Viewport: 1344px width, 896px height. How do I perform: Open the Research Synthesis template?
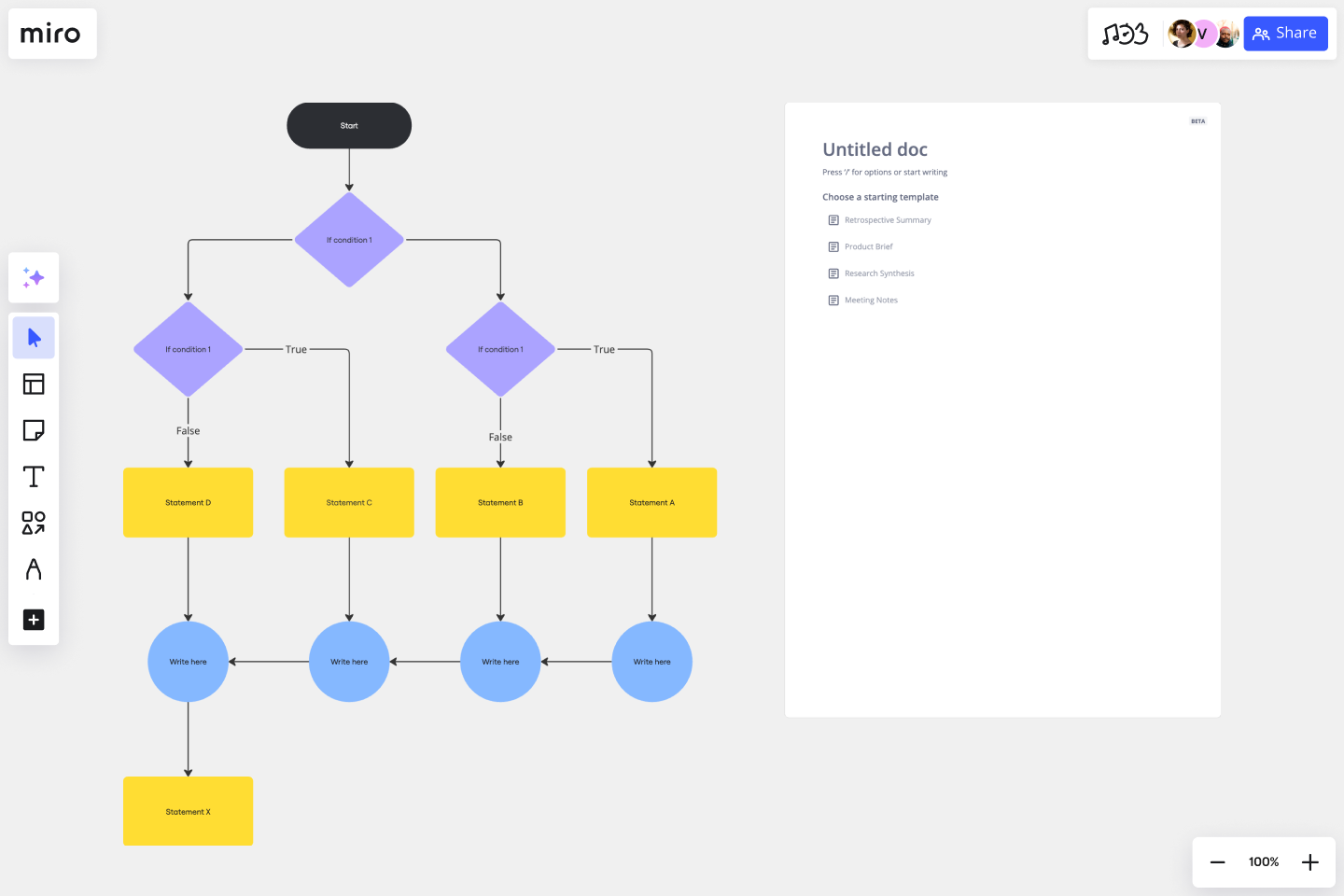point(879,273)
